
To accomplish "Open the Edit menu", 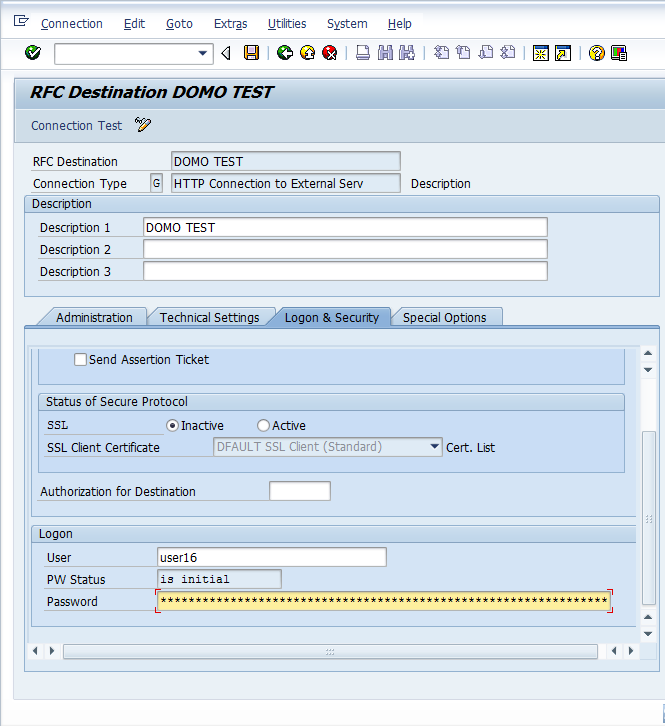I will coord(134,24).
